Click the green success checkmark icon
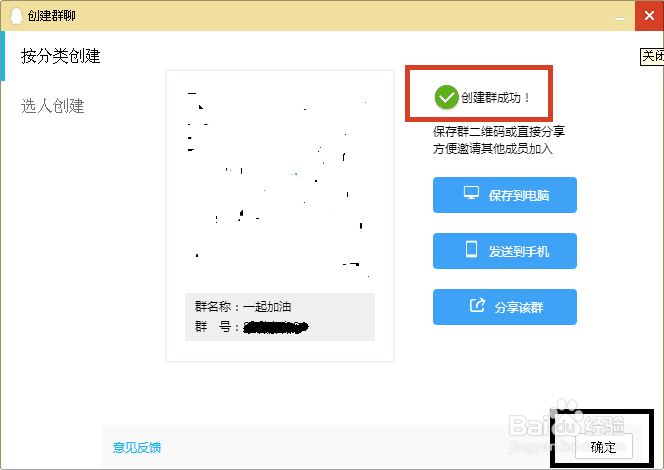Viewport: 664px width, 470px height. coord(446,97)
